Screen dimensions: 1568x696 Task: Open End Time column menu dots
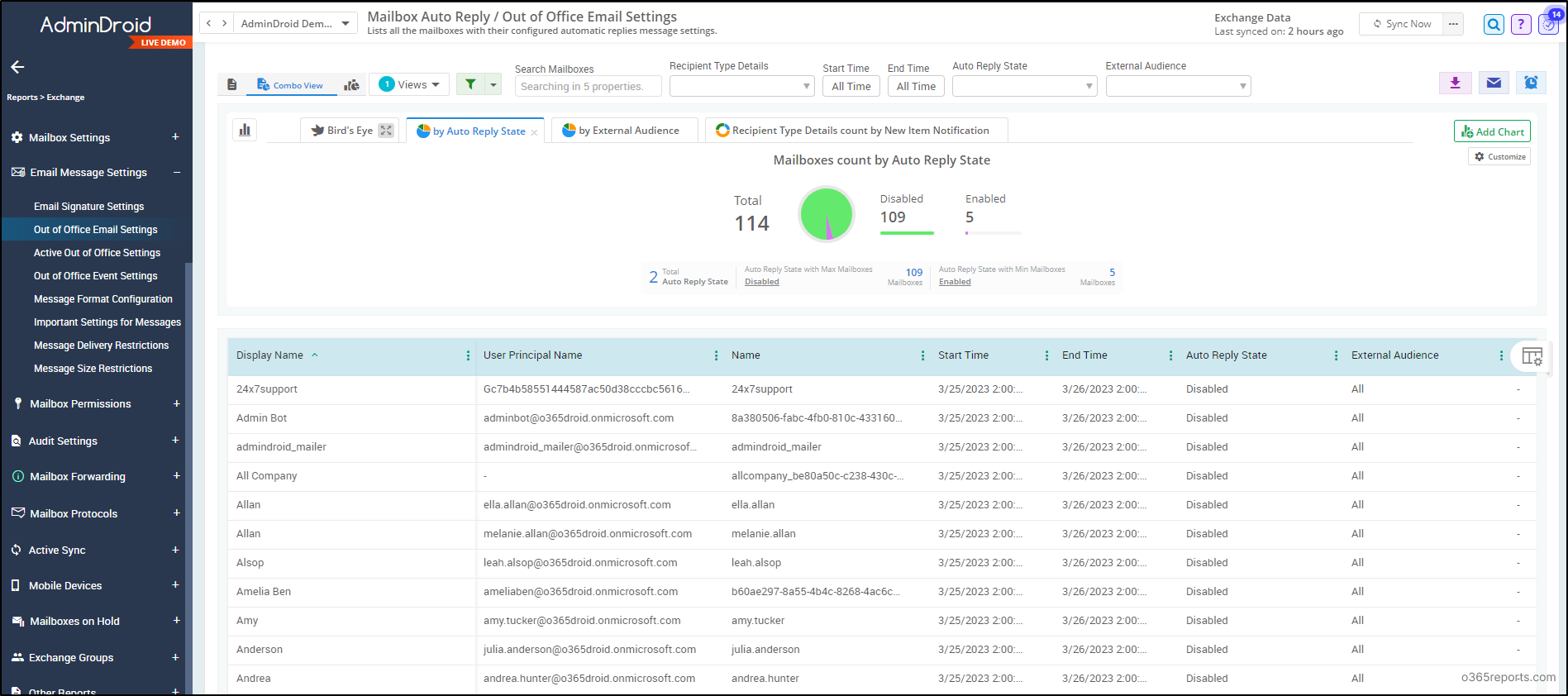(x=1170, y=355)
